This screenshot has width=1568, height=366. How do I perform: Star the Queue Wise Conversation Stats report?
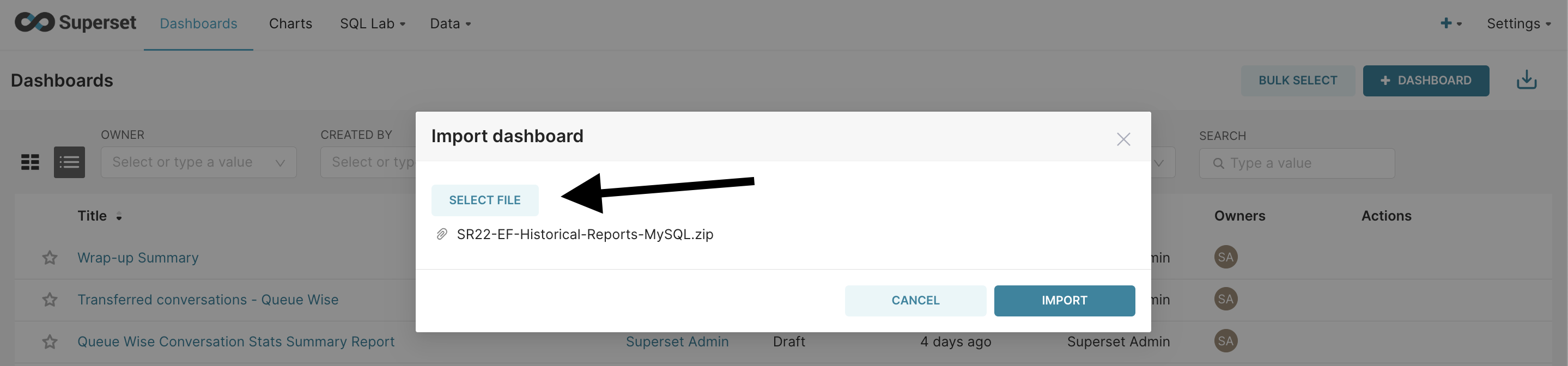pos(50,341)
